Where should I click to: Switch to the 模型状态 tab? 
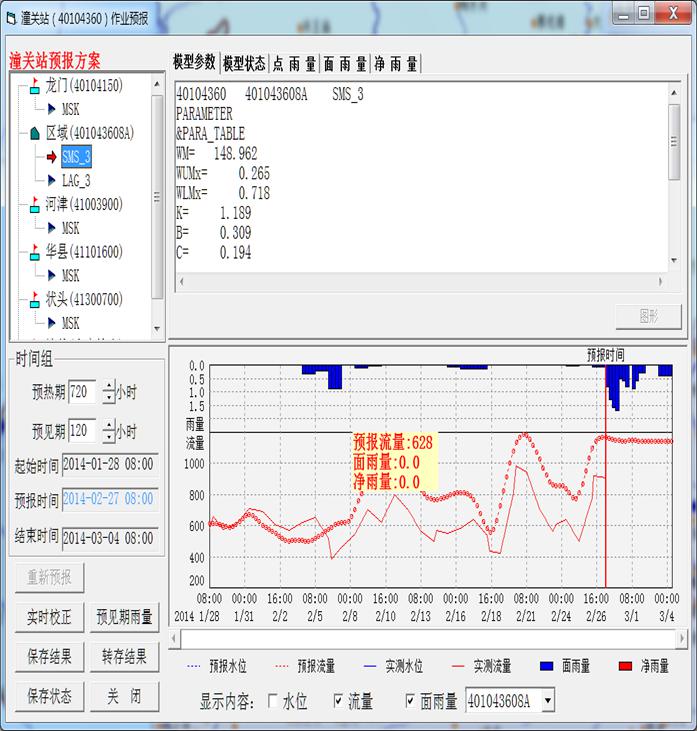pyautogui.click(x=244, y=63)
